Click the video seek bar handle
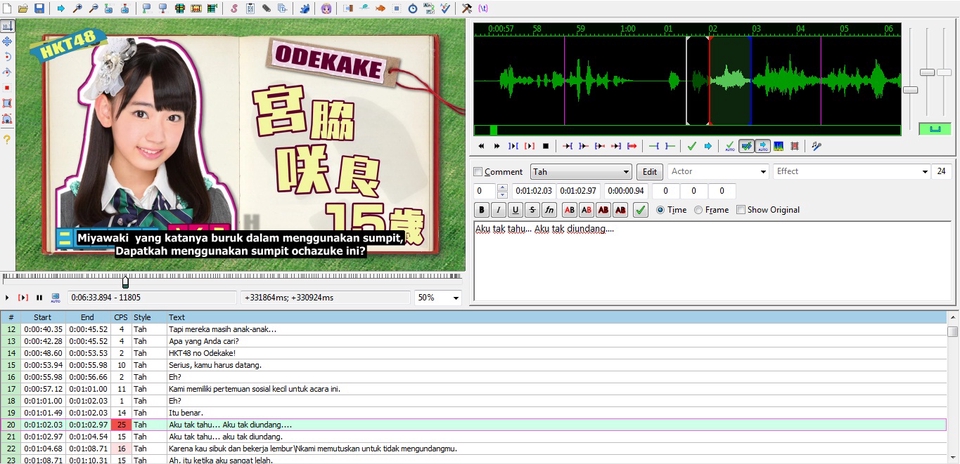Viewport: 960px width, 464px height. tap(126, 282)
